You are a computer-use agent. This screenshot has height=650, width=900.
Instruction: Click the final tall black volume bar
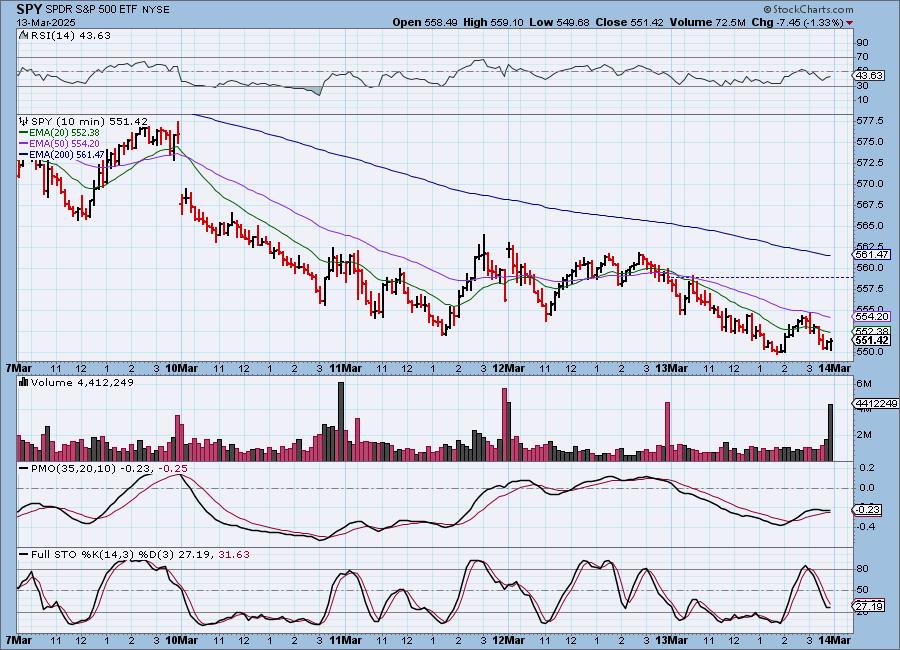click(x=830, y=432)
